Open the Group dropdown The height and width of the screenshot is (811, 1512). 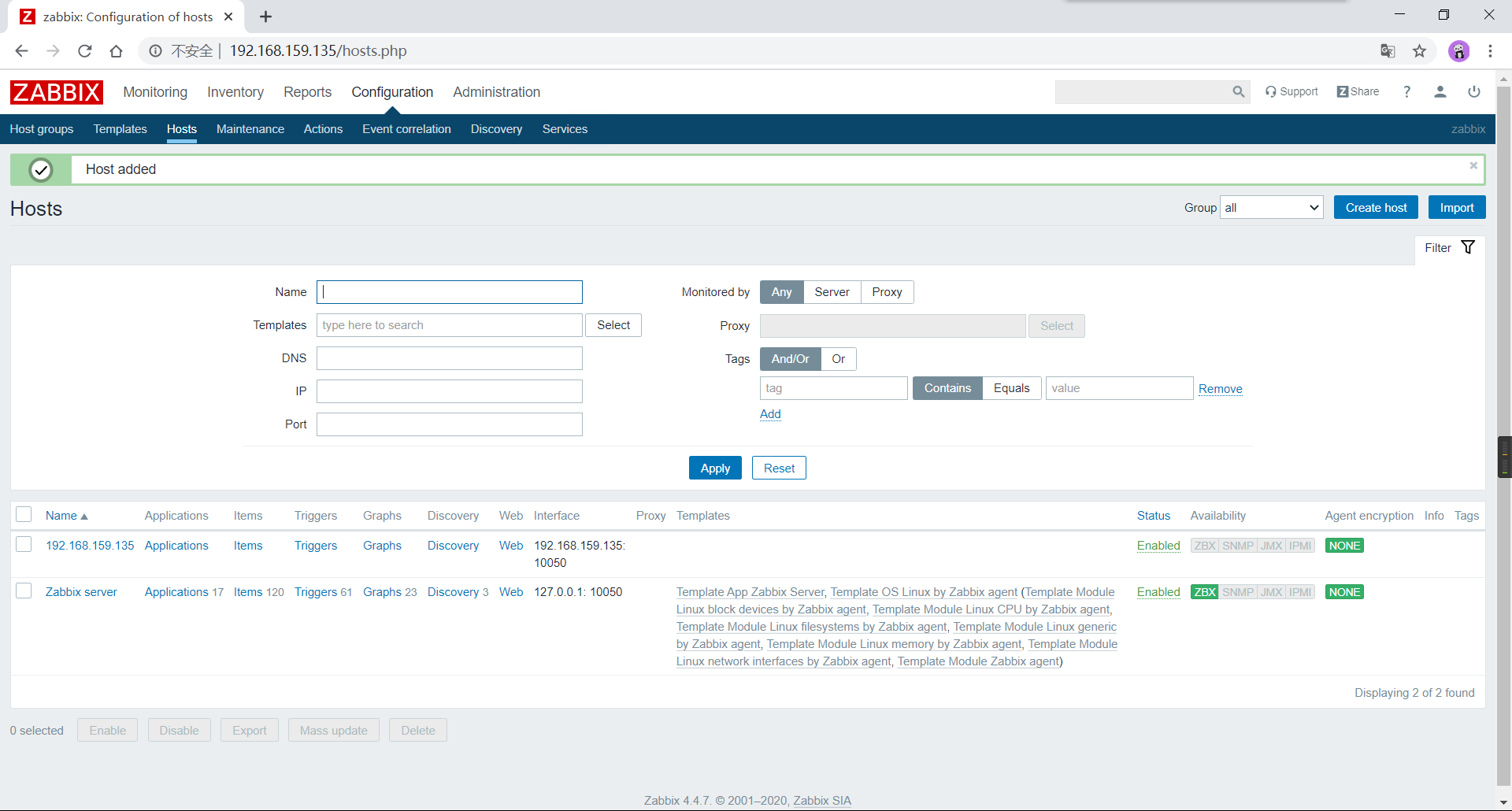pyautogui.click(x=1271, y=208)
